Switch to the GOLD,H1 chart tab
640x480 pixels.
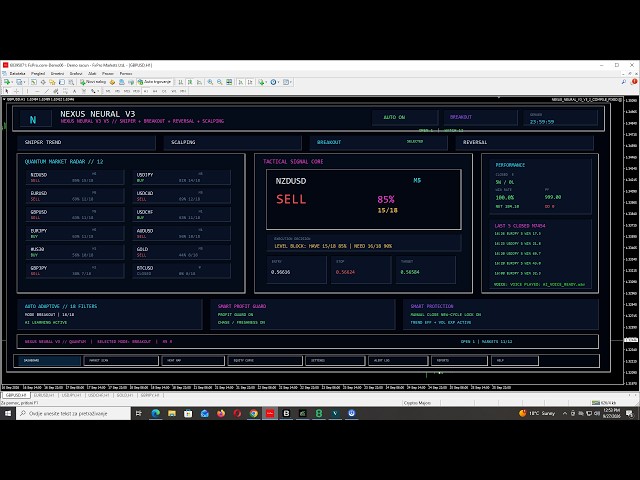pos(124,396)
